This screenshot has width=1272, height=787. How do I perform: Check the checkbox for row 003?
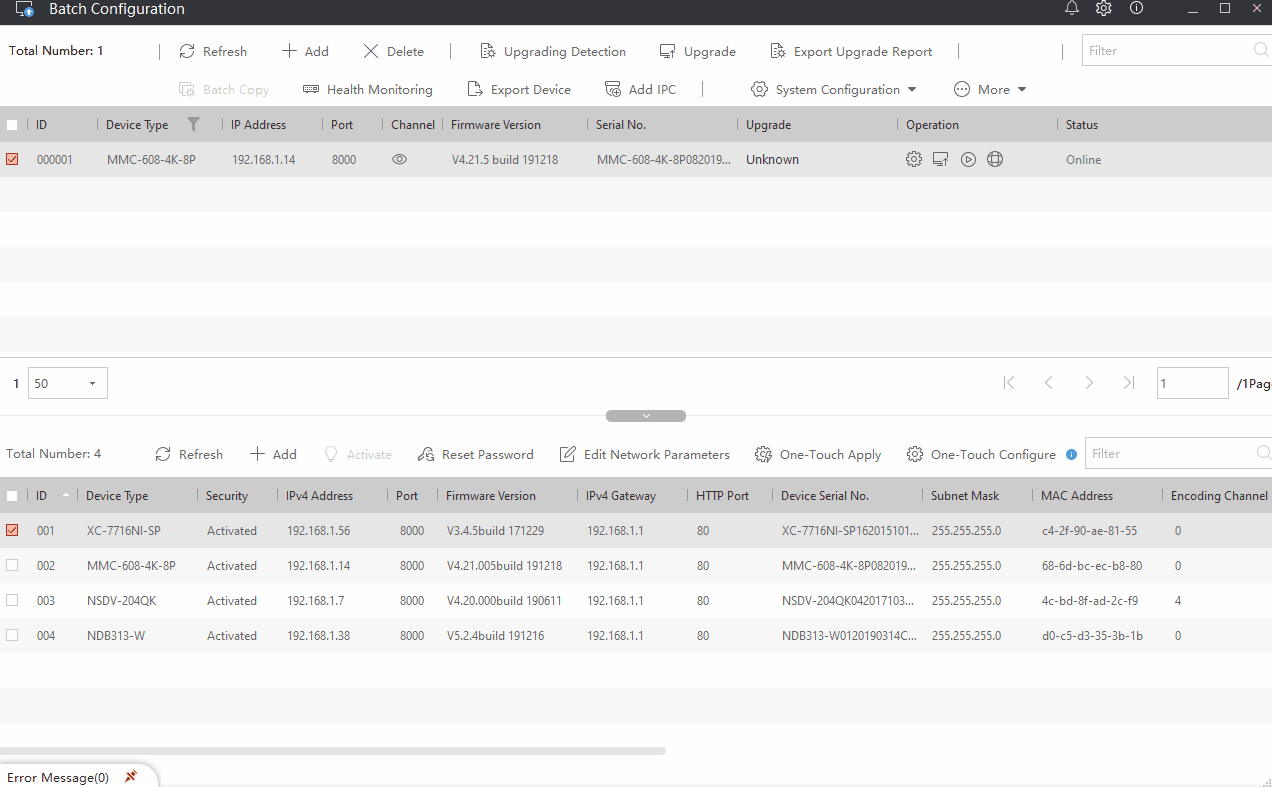point(12,600)
